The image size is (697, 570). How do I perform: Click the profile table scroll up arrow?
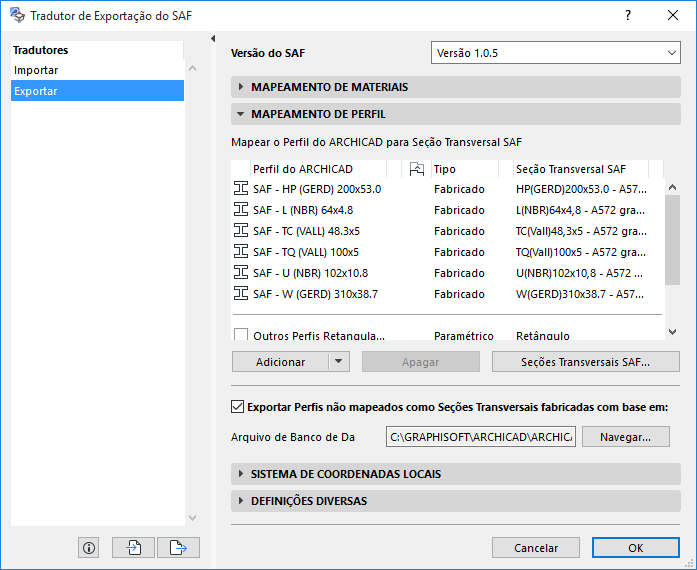pos(673,188)
